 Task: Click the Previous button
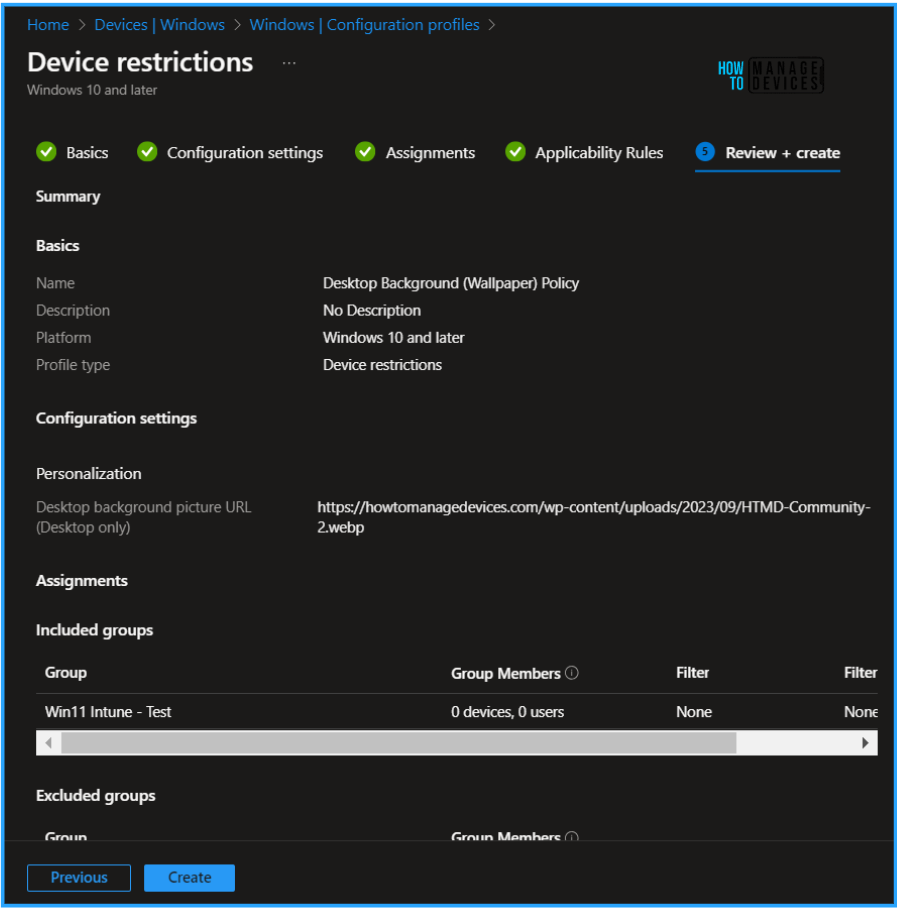79,877
